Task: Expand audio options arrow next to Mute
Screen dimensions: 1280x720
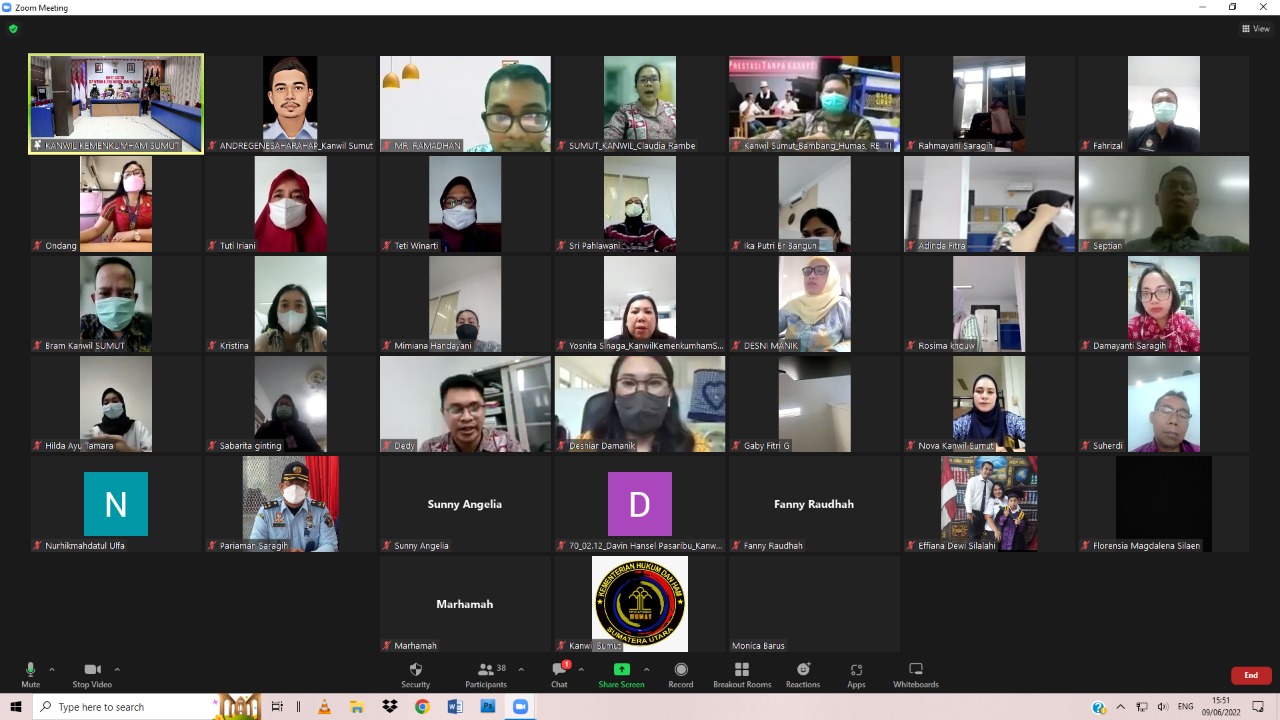Action: coord(52,669)
